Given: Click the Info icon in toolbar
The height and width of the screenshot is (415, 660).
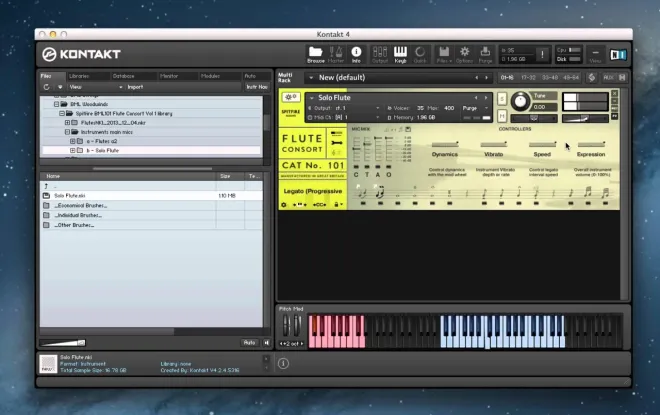Looking at the screenshot, I should [356, 54].
